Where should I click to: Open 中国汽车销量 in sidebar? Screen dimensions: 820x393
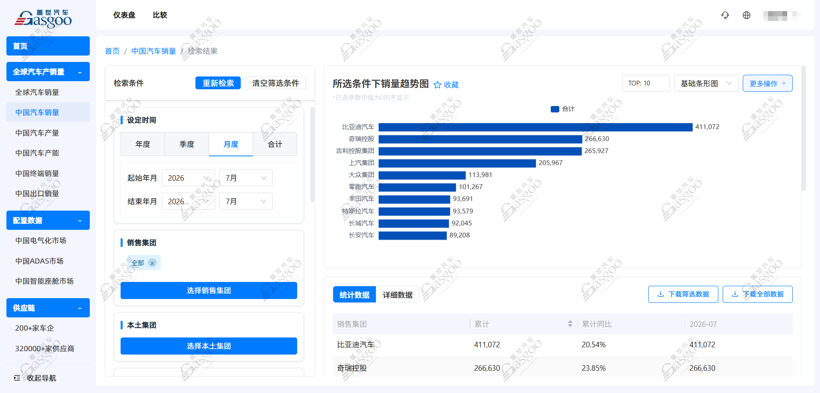pos(48,112)
